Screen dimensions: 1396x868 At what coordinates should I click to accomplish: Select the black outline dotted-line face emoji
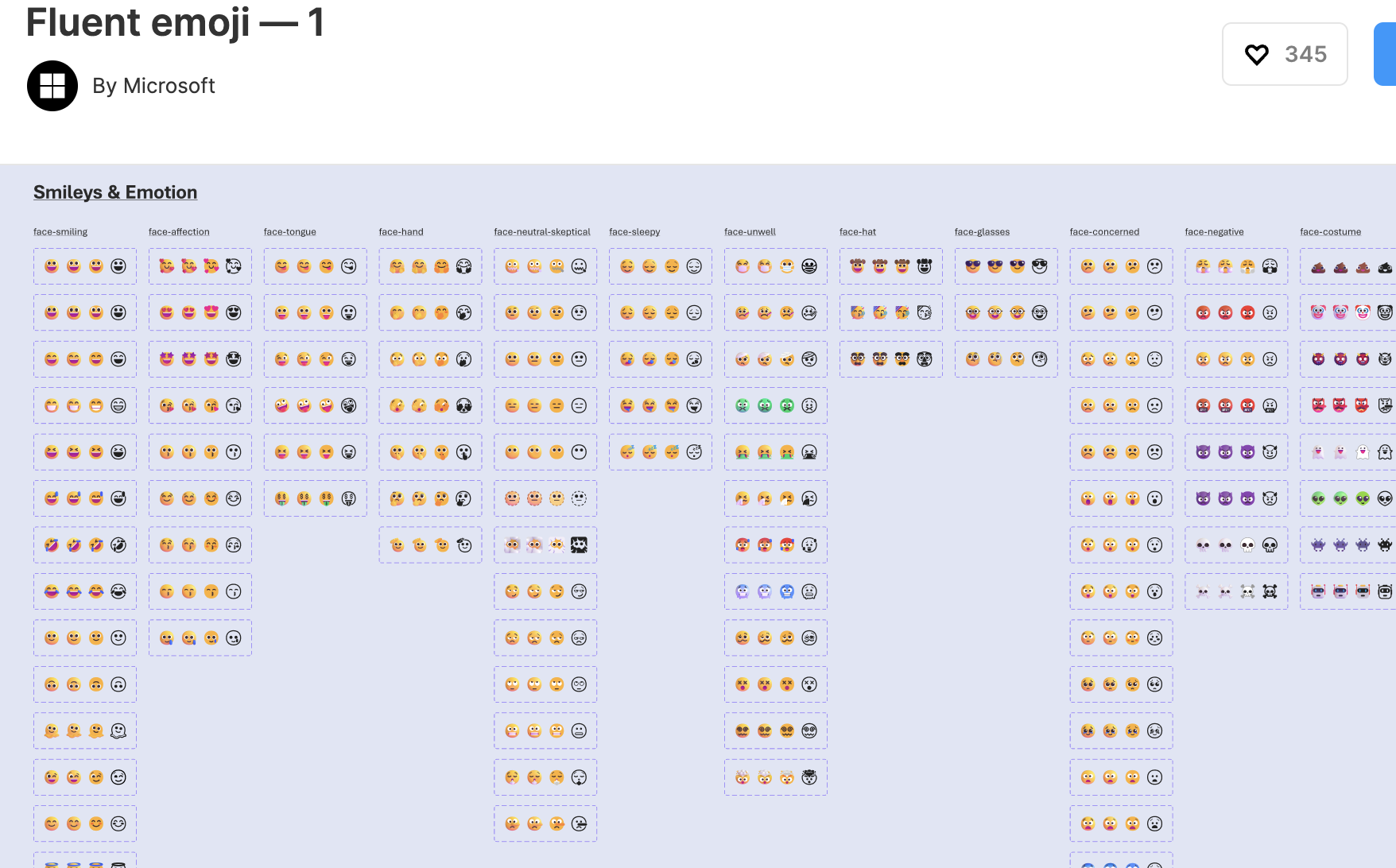pos(580,498)
